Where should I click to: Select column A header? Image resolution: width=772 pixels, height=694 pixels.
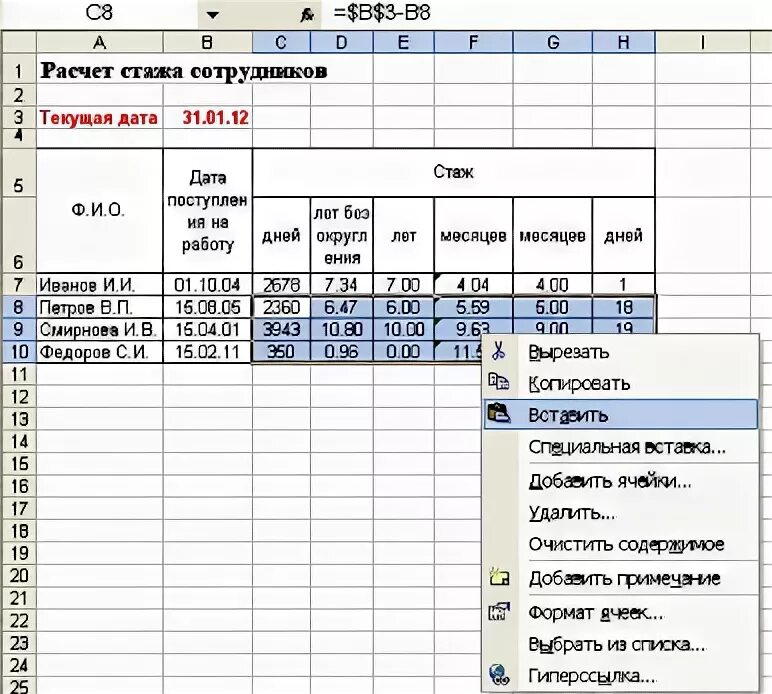click(x=99, y=42)
